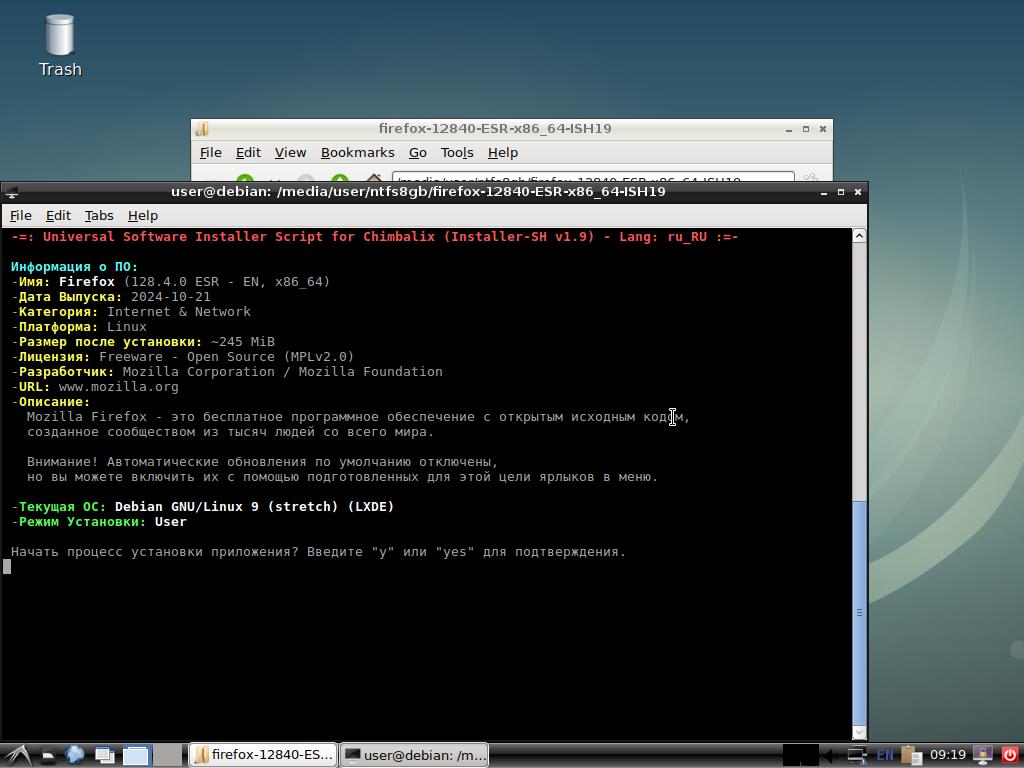This screenshot has width=1024, height=768.
Task: Close the terminal window
Action: tap(858, 192)
